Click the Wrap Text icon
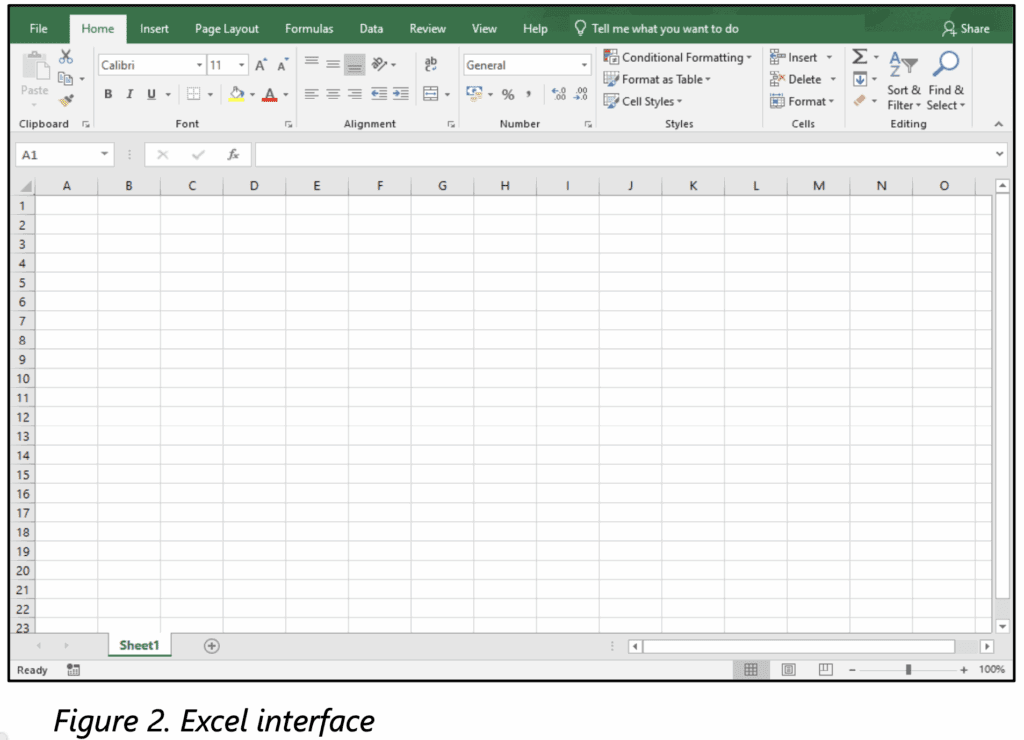Viewport: 1024px width, 740px height. coord(430,62)
